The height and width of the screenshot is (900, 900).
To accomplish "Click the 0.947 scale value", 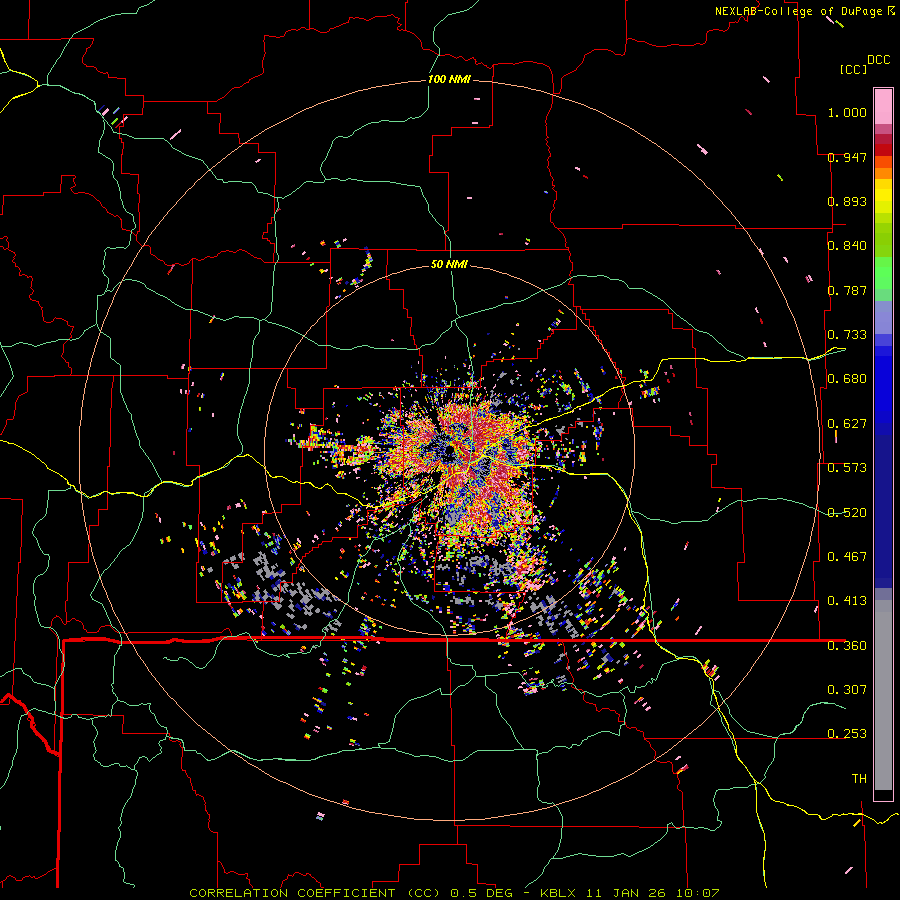I will [847, 157].
